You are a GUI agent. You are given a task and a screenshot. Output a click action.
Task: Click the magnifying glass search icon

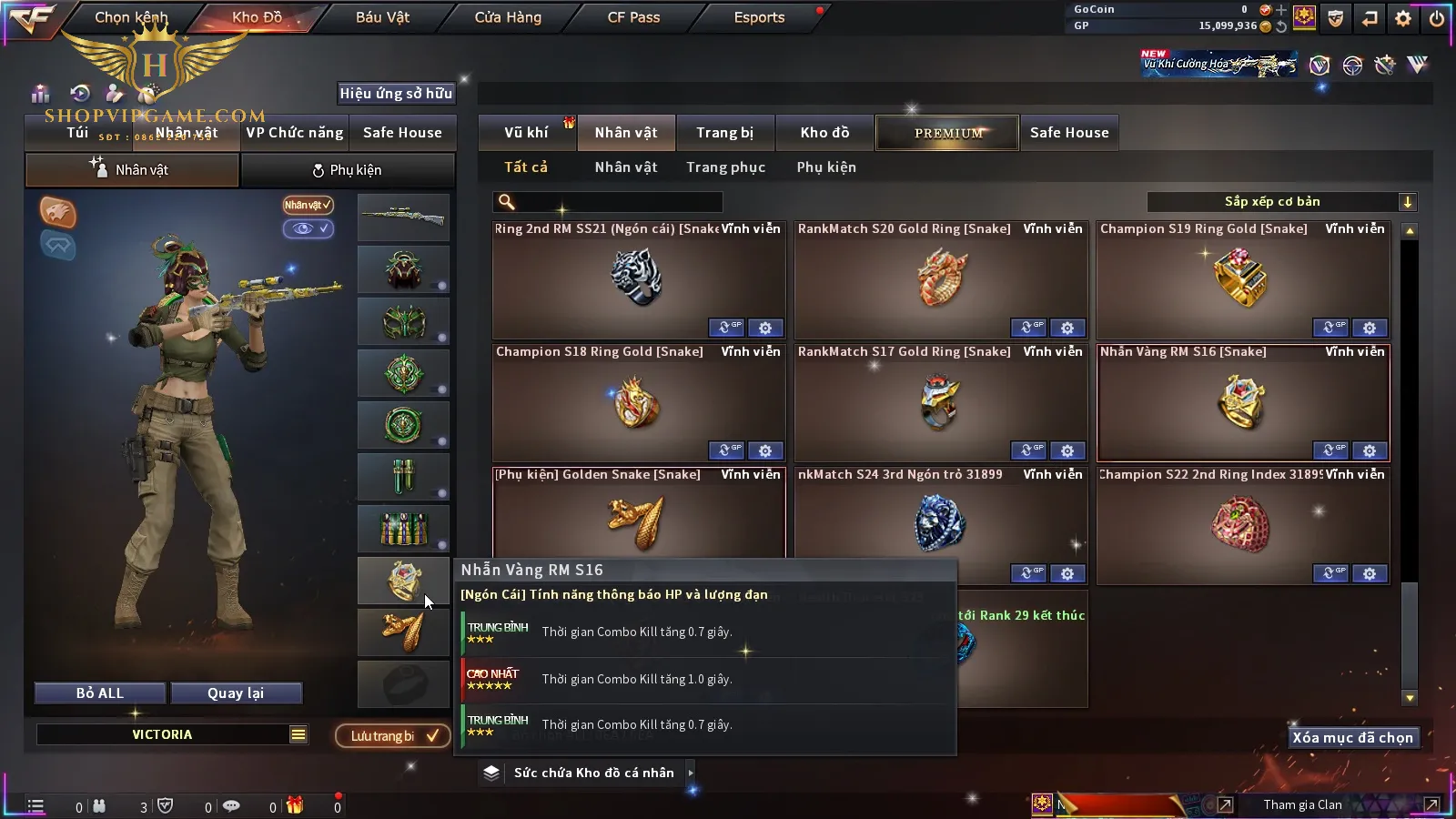point(507,202)
